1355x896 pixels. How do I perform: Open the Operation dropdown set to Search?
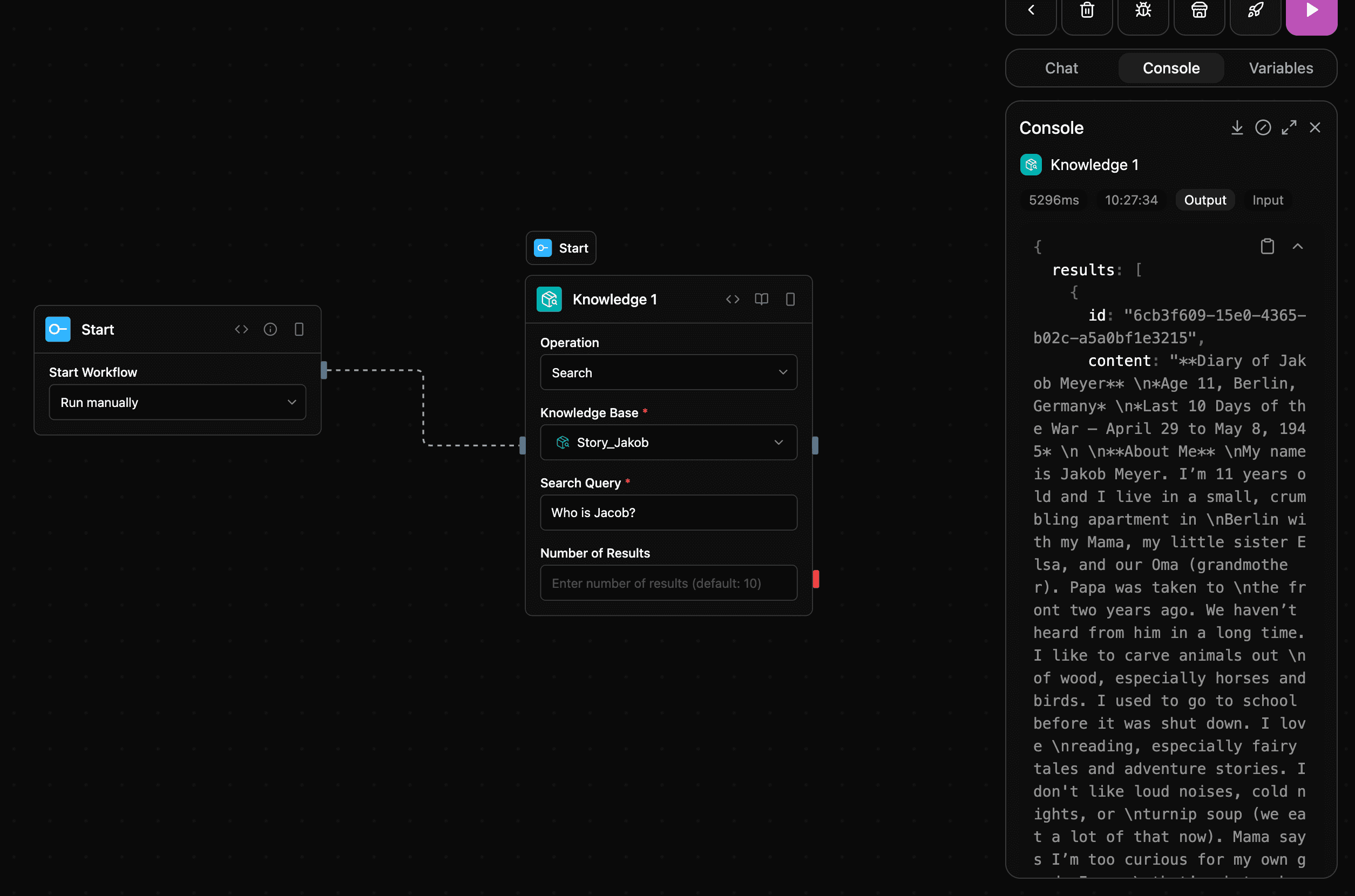[668, 372]
